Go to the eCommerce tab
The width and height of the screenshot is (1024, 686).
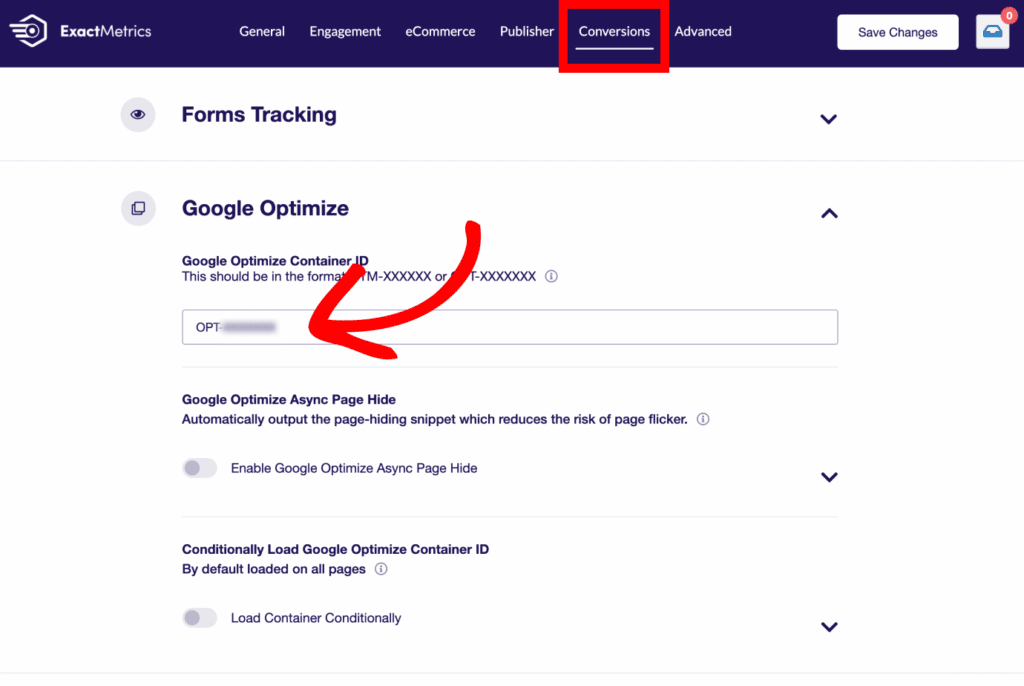pos(440,31)
